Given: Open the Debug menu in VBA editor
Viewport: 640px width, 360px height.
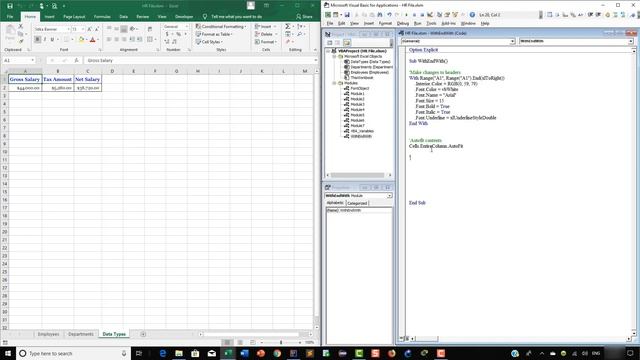Looking at the screenshot, I should [x=402, y=24].
